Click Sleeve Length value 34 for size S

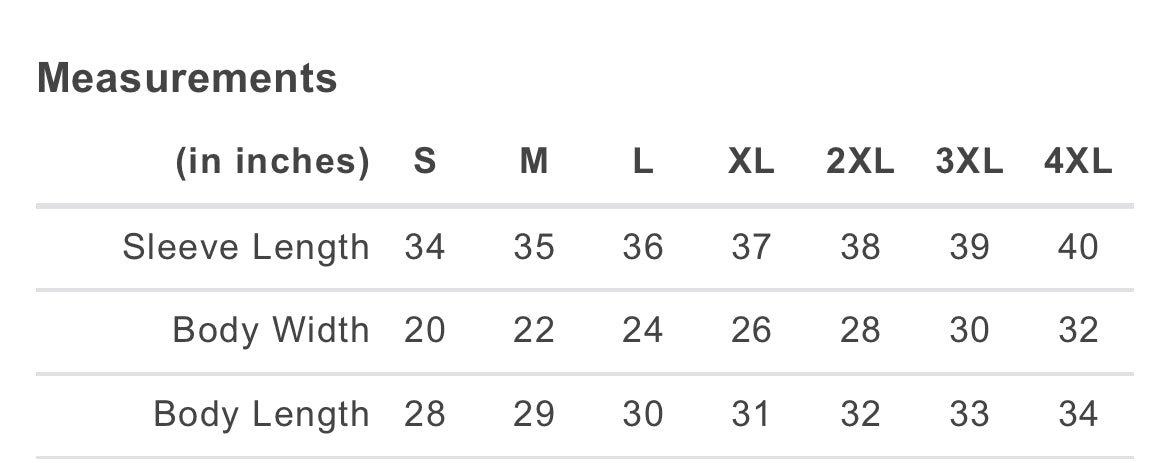[425, 247]
